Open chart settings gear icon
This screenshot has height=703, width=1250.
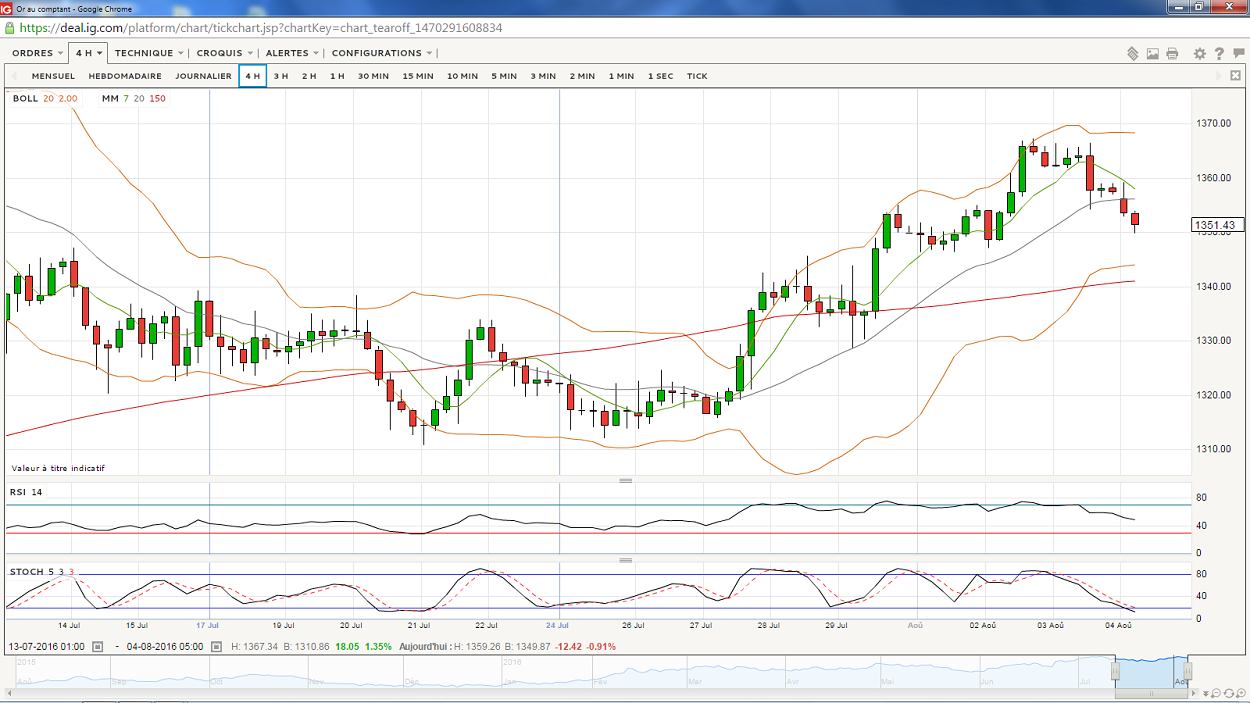(x=1200, y=53)
